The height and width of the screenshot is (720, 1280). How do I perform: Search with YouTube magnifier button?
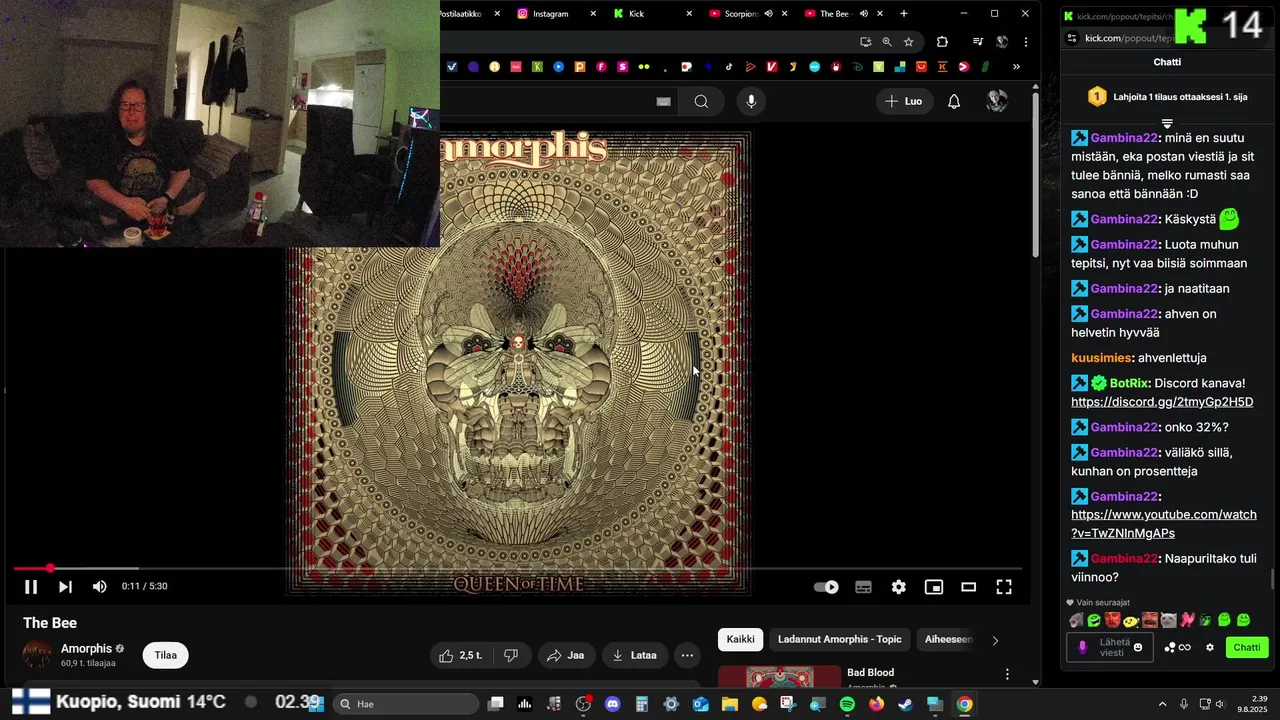tap(701, 101)
